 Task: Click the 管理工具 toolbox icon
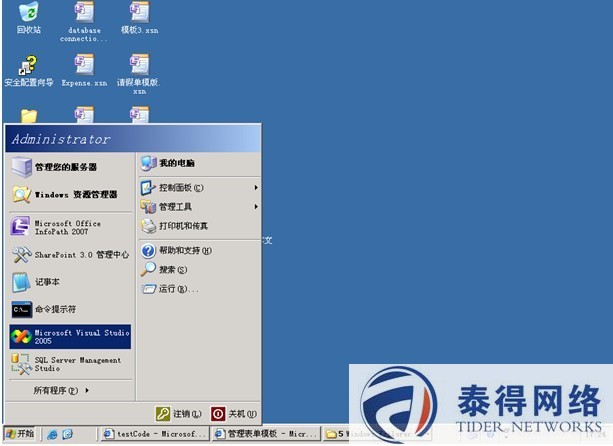tap(148, 206)
